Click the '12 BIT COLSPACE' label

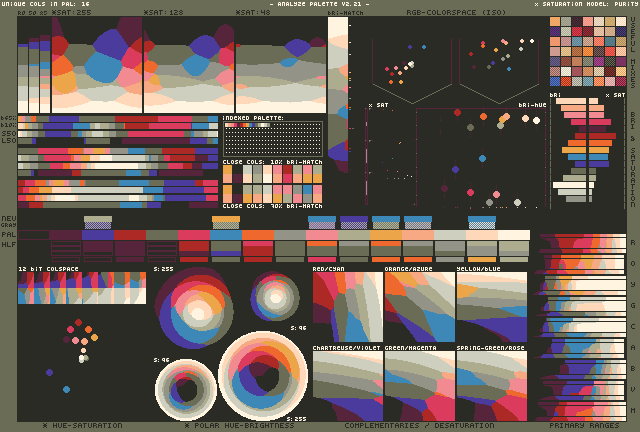48,269
